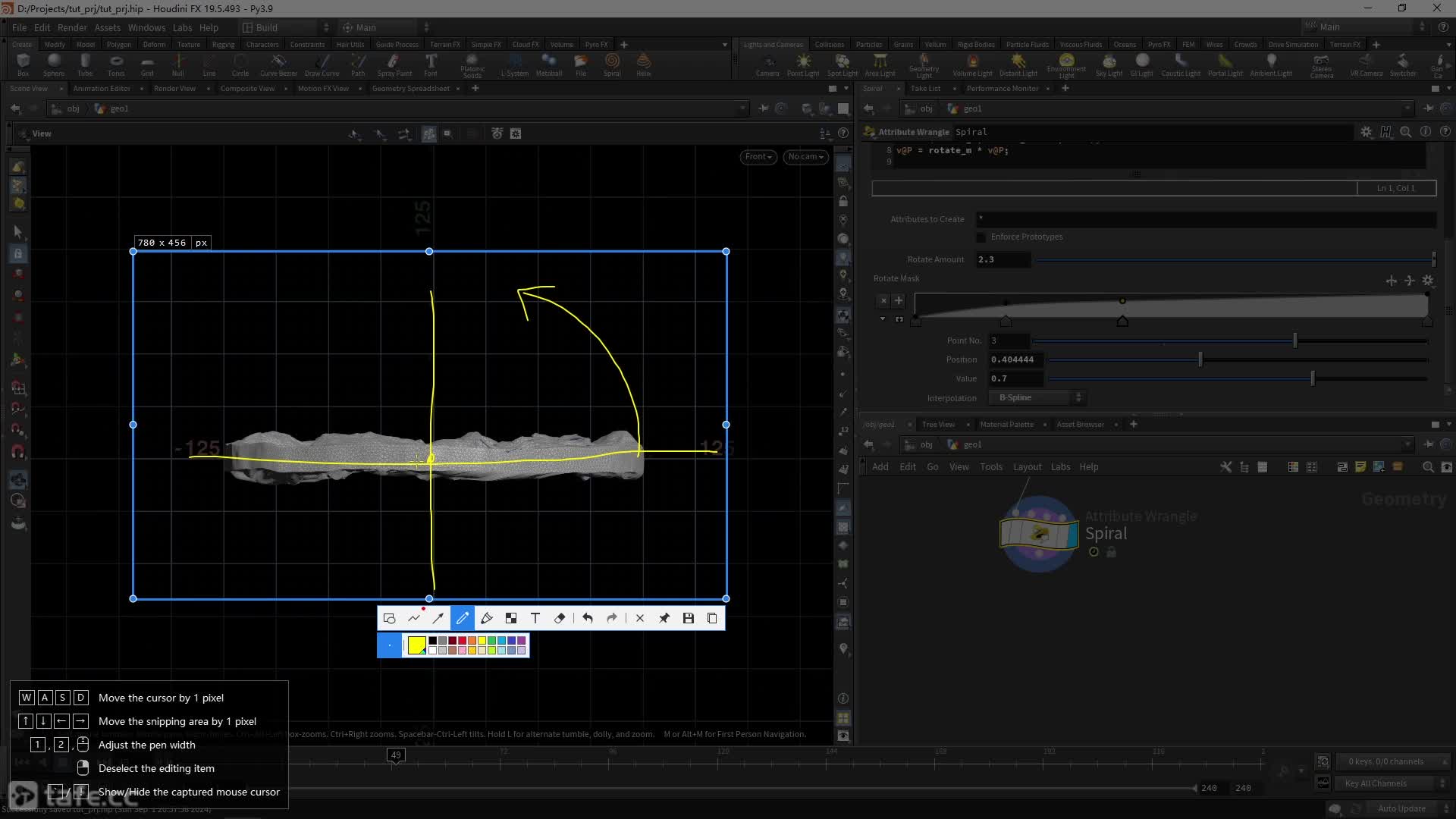Open the Windows menu
The width and height of the screenshot is (1456, 819).
coord(146,27)
